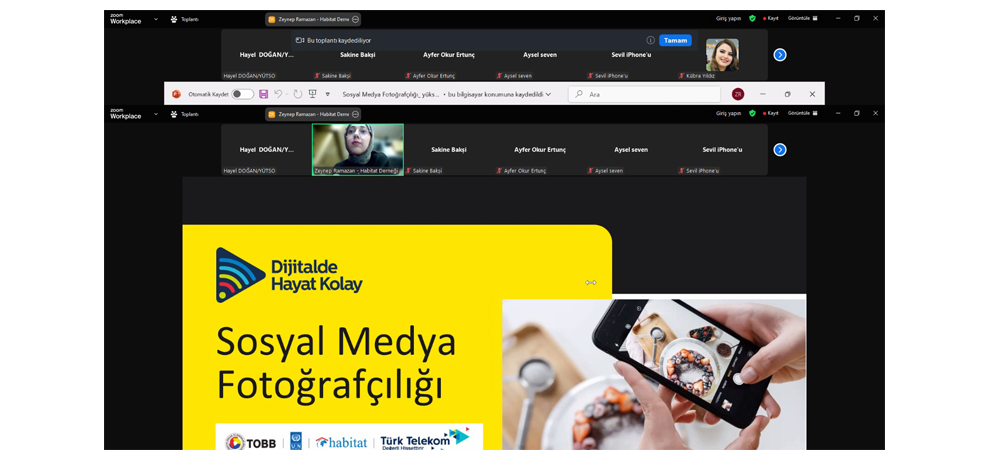
Task: Click habitat logo on slide
Action: [341, 442]
